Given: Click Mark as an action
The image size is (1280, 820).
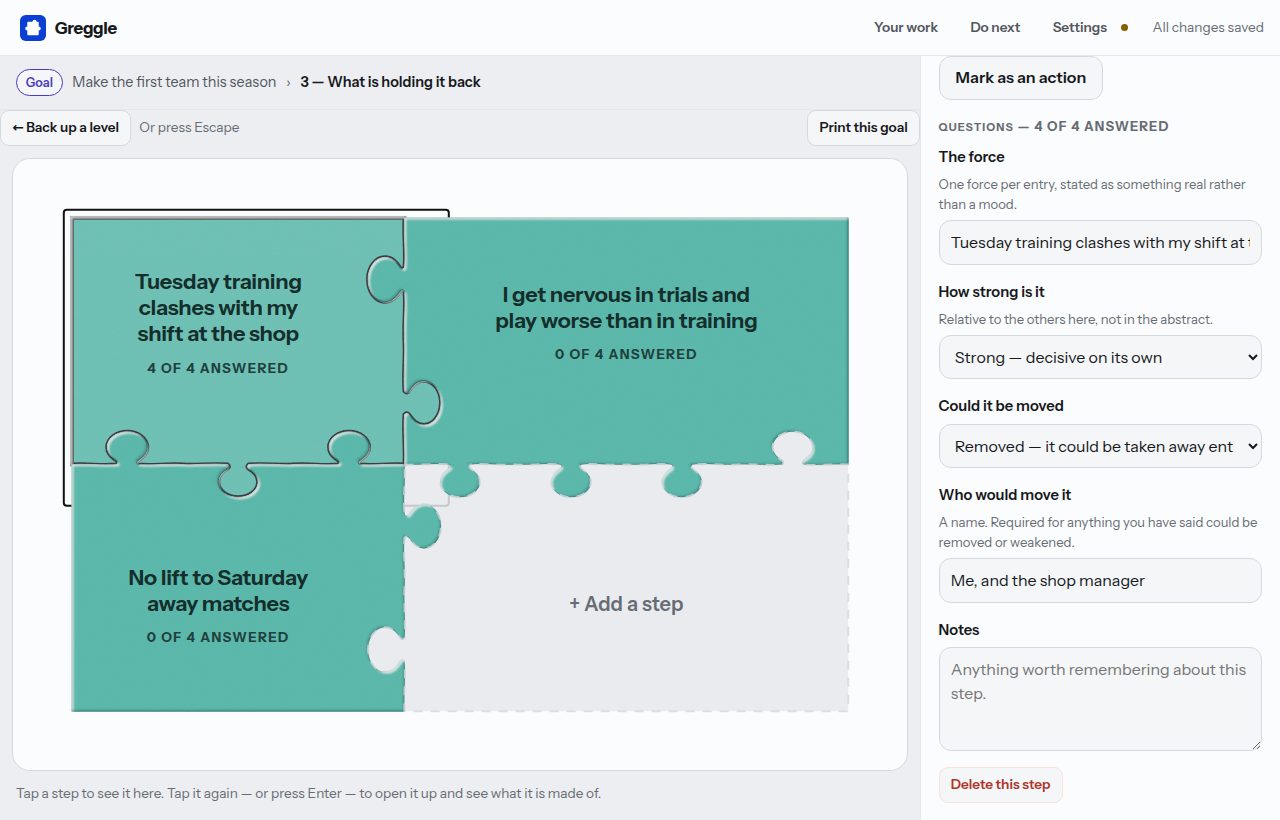Looking at the screenshot, I should click(x=1020, y=78).
